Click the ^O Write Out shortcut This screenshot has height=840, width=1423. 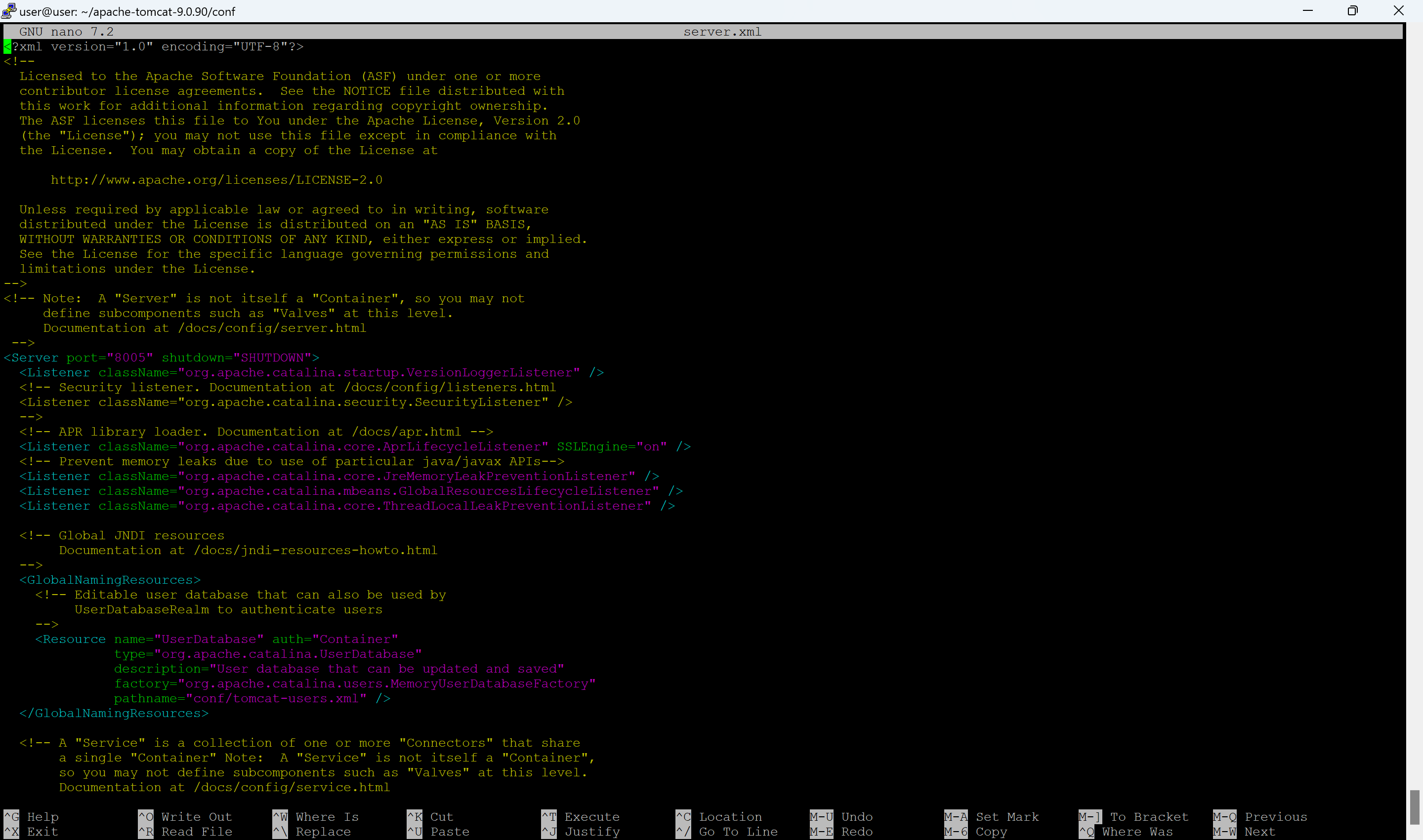coord(185,817)
